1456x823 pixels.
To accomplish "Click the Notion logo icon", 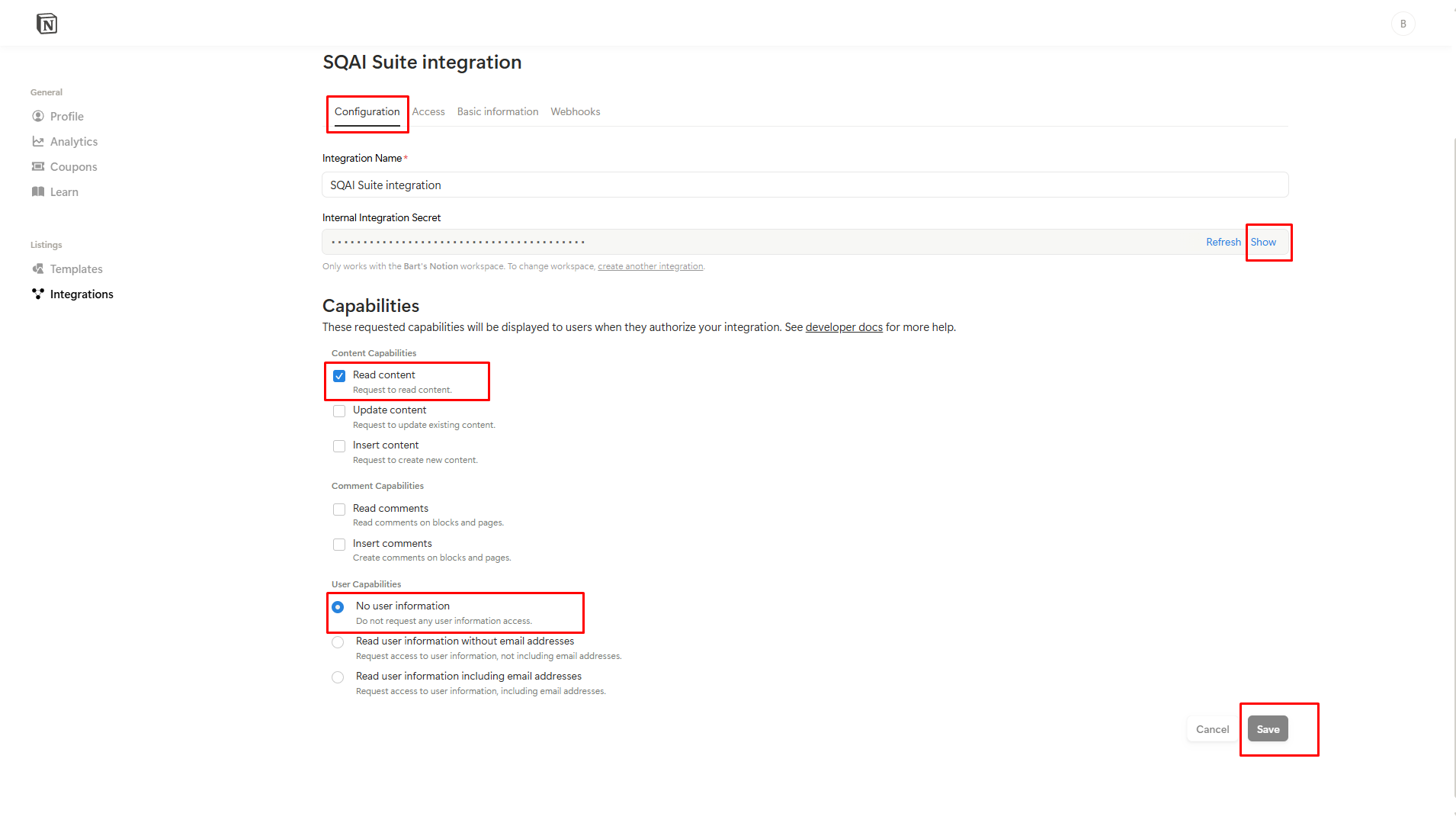I will coord(47,24).
